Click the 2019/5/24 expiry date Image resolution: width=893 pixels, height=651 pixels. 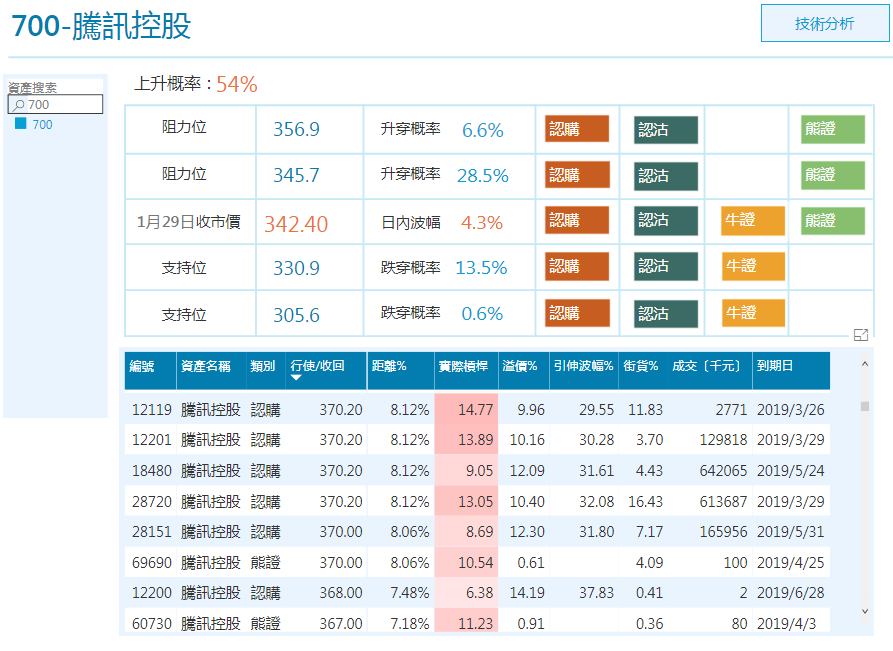790,471
